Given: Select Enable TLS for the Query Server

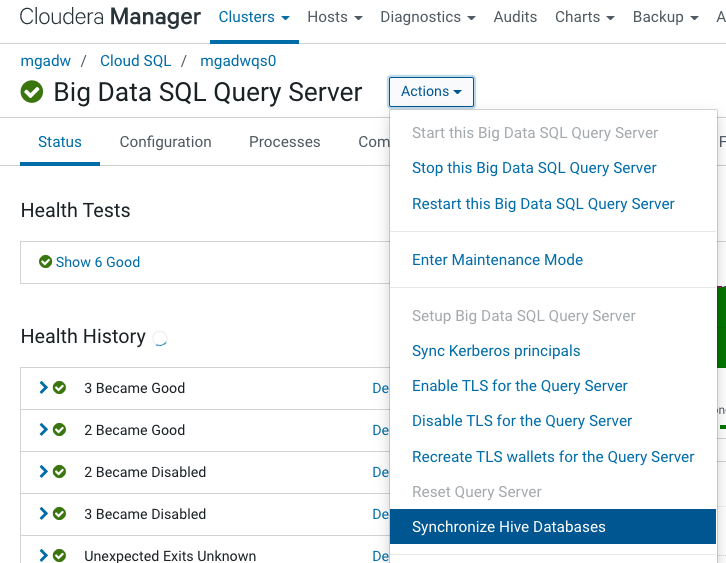Looking at the screenshot, I should point(519,386).
